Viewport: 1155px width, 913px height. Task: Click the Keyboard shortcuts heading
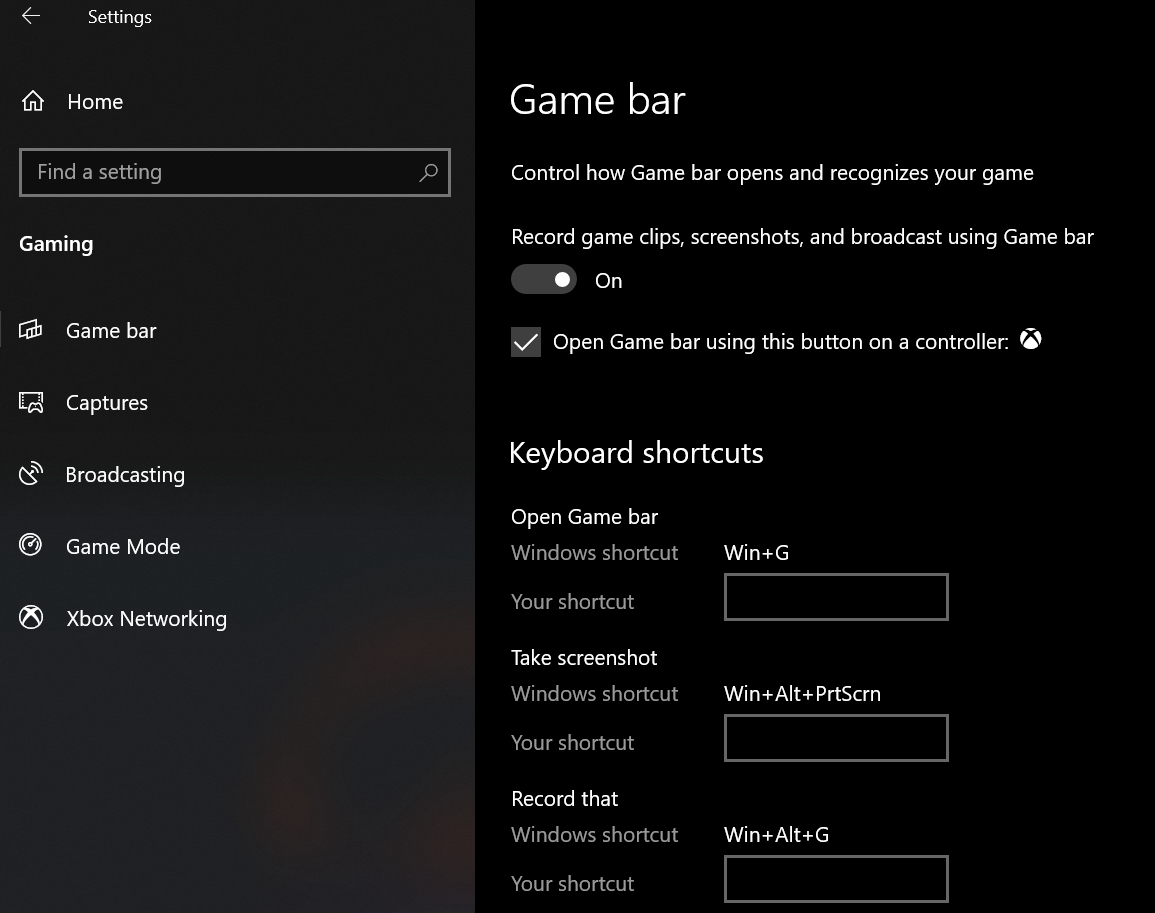point(636,452)
